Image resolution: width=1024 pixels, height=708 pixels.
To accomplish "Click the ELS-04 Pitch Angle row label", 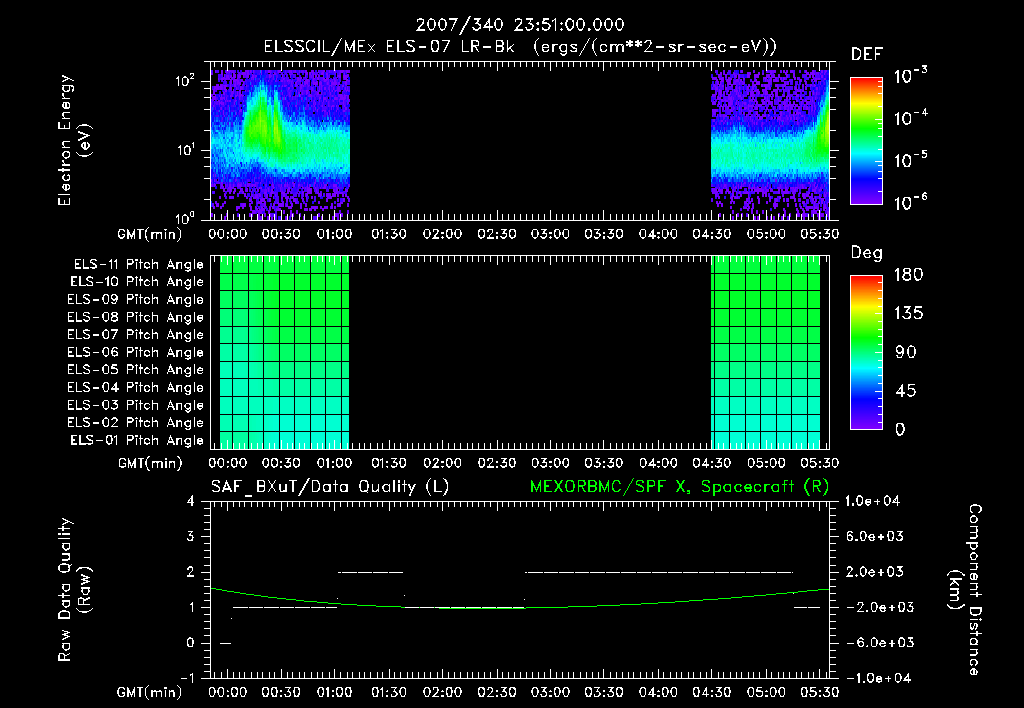I will coord(135,387).
